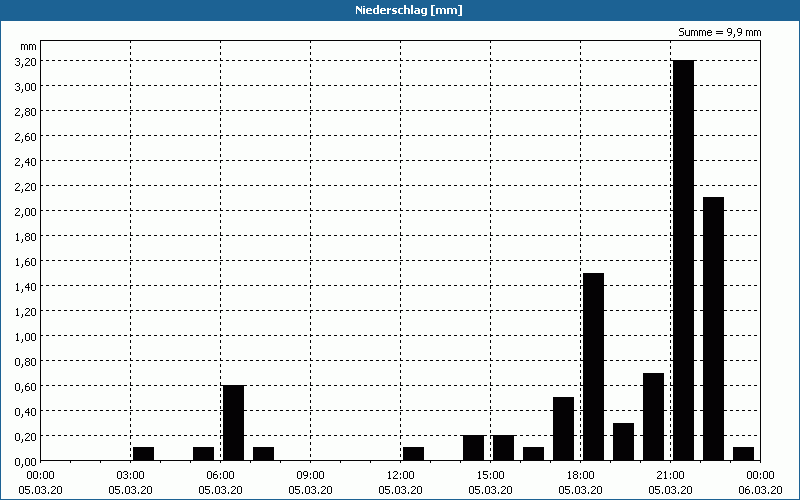Click the 1,40 y-axis value

coord(26,286)
